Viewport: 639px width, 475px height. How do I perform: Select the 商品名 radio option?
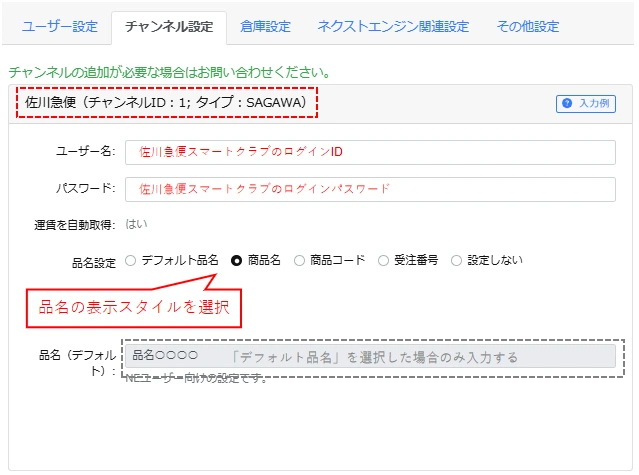point(236,260)
